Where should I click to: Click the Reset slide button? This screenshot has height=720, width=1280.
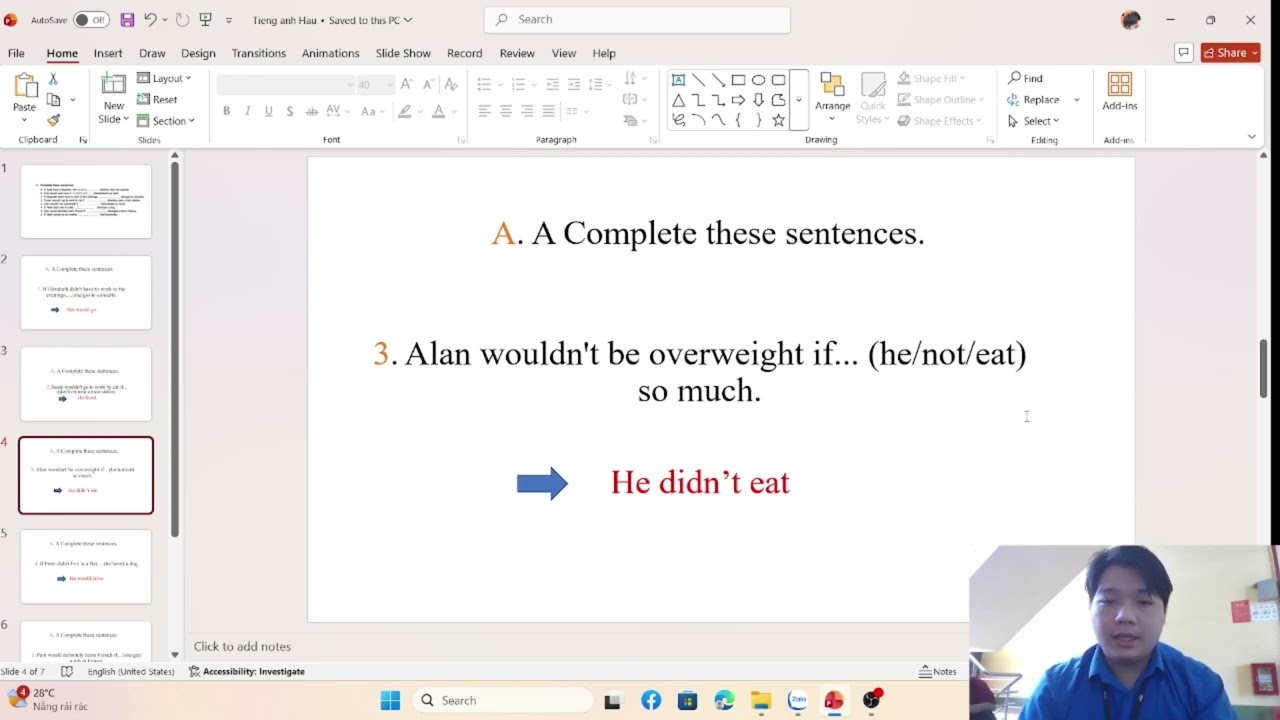[158, 99]
